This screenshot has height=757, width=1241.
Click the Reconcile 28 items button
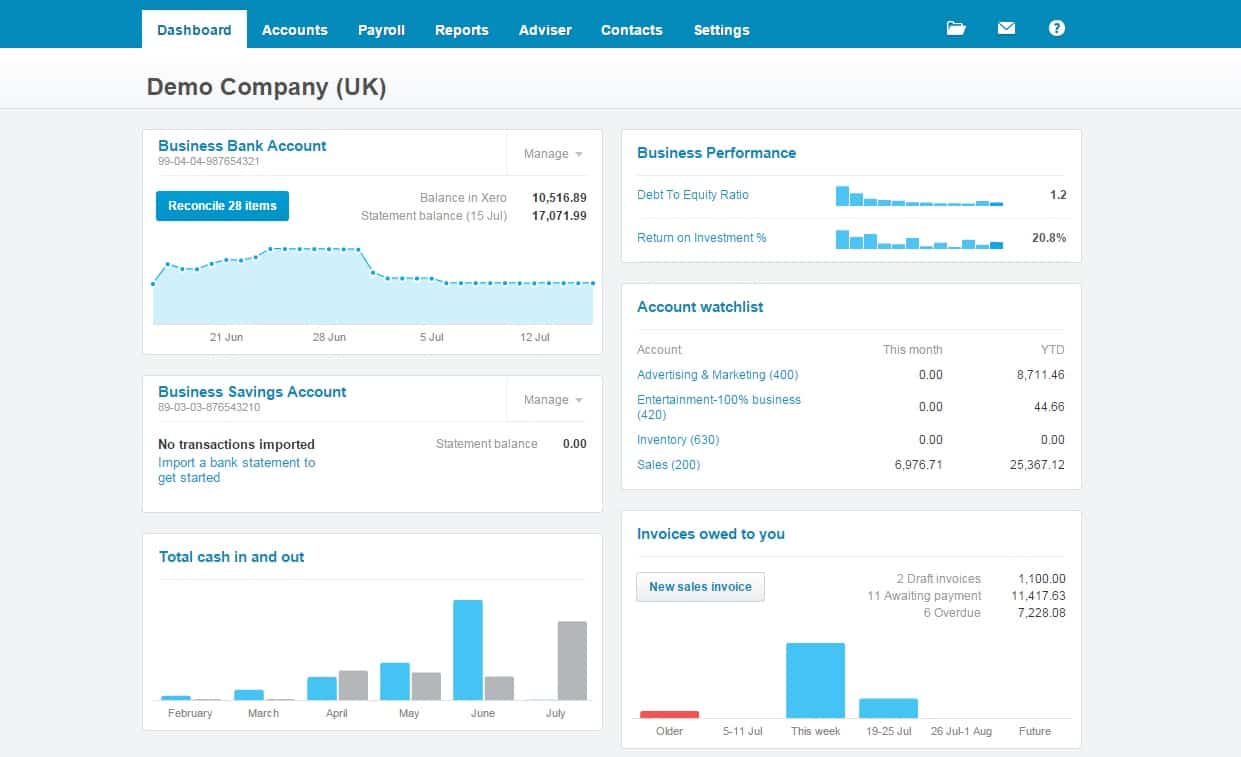pos(222,206)
